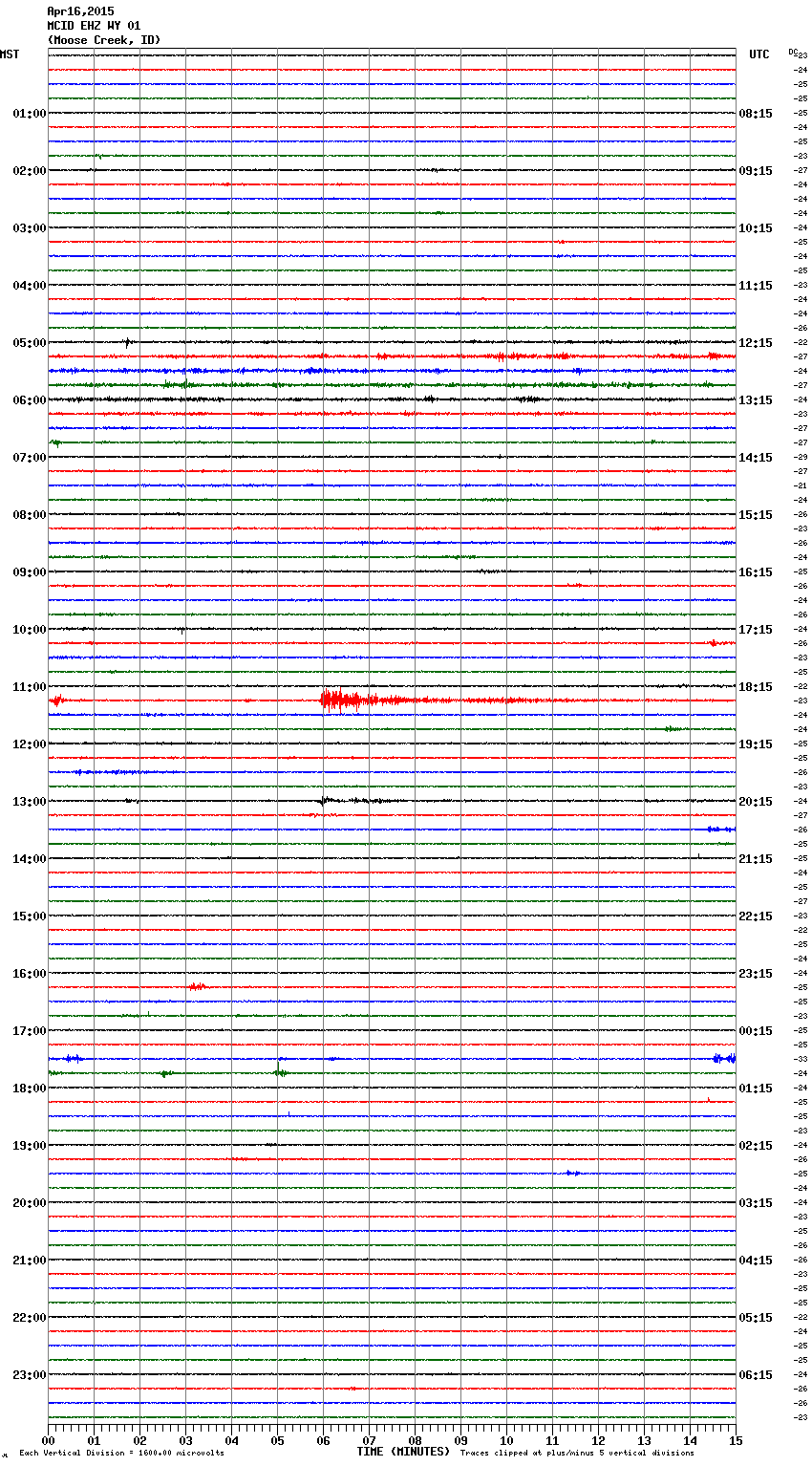Click the "20:15" UTC time label
812x1466 pixels.
pyautogui.click(x=756, y=802)
